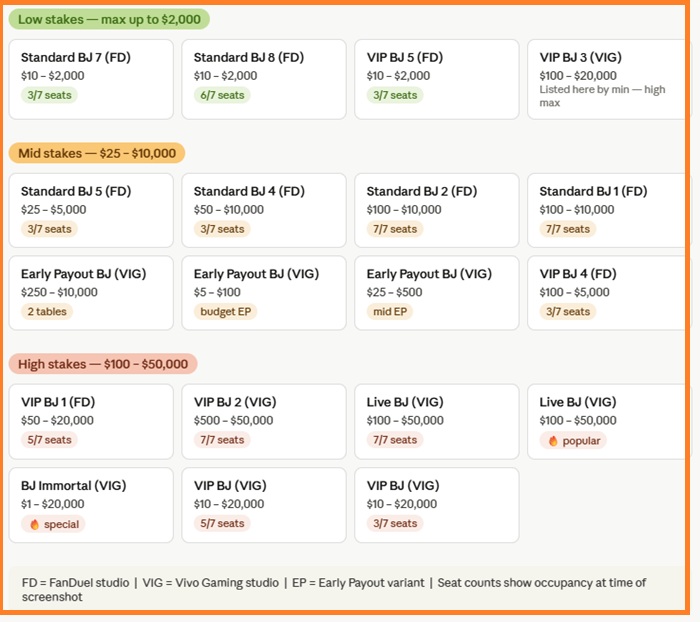The width and height of the screenshot is (700, 622).
Task: Select Standard BJ 4 (FD) table card
Action: click(263, 209)
